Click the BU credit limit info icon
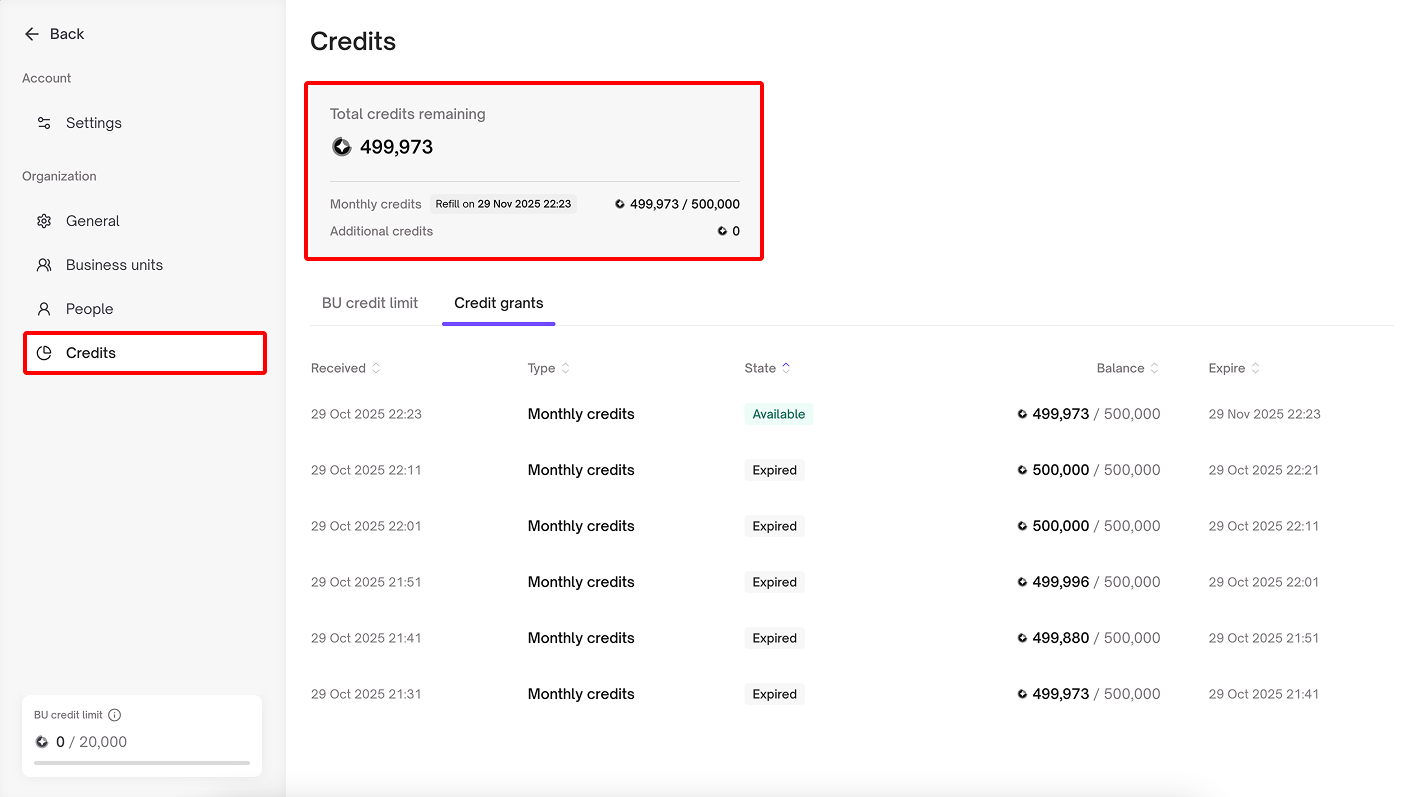The image size is (1415, 797). click(x=115, y=715)
